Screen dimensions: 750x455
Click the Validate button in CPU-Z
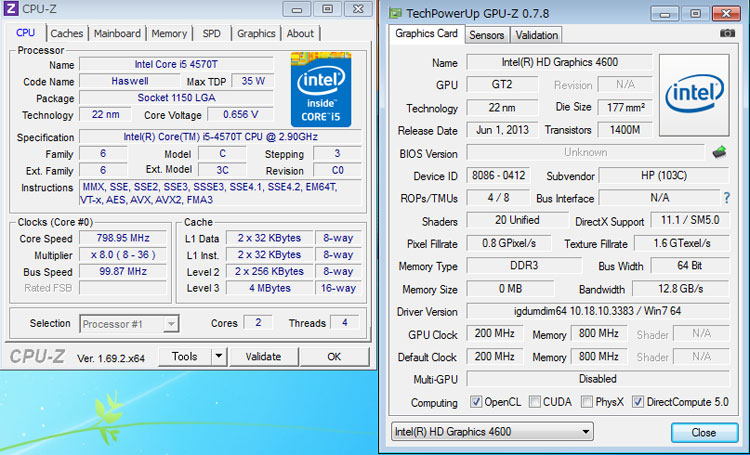[x=264, y=356]
